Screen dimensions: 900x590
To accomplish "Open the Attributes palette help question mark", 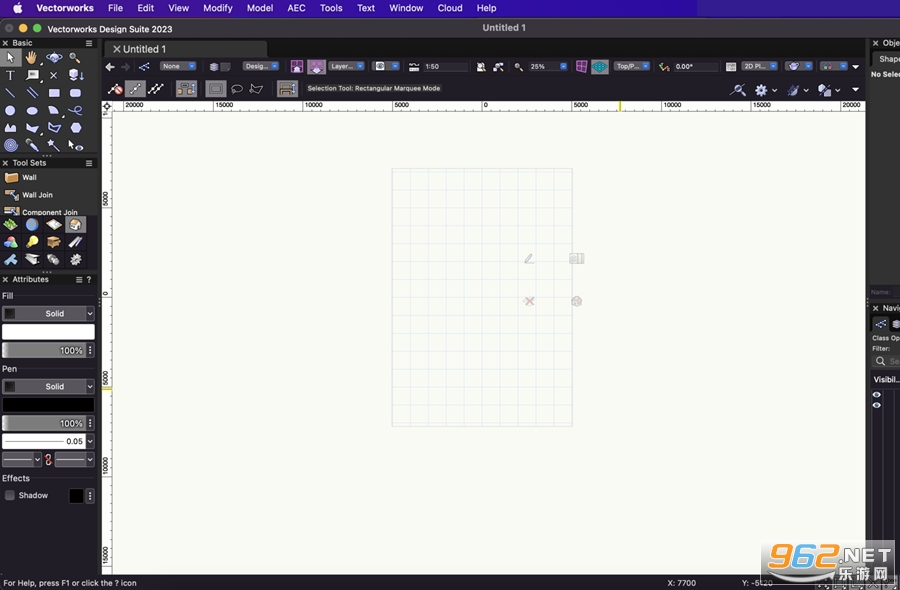I will point(89,280).
